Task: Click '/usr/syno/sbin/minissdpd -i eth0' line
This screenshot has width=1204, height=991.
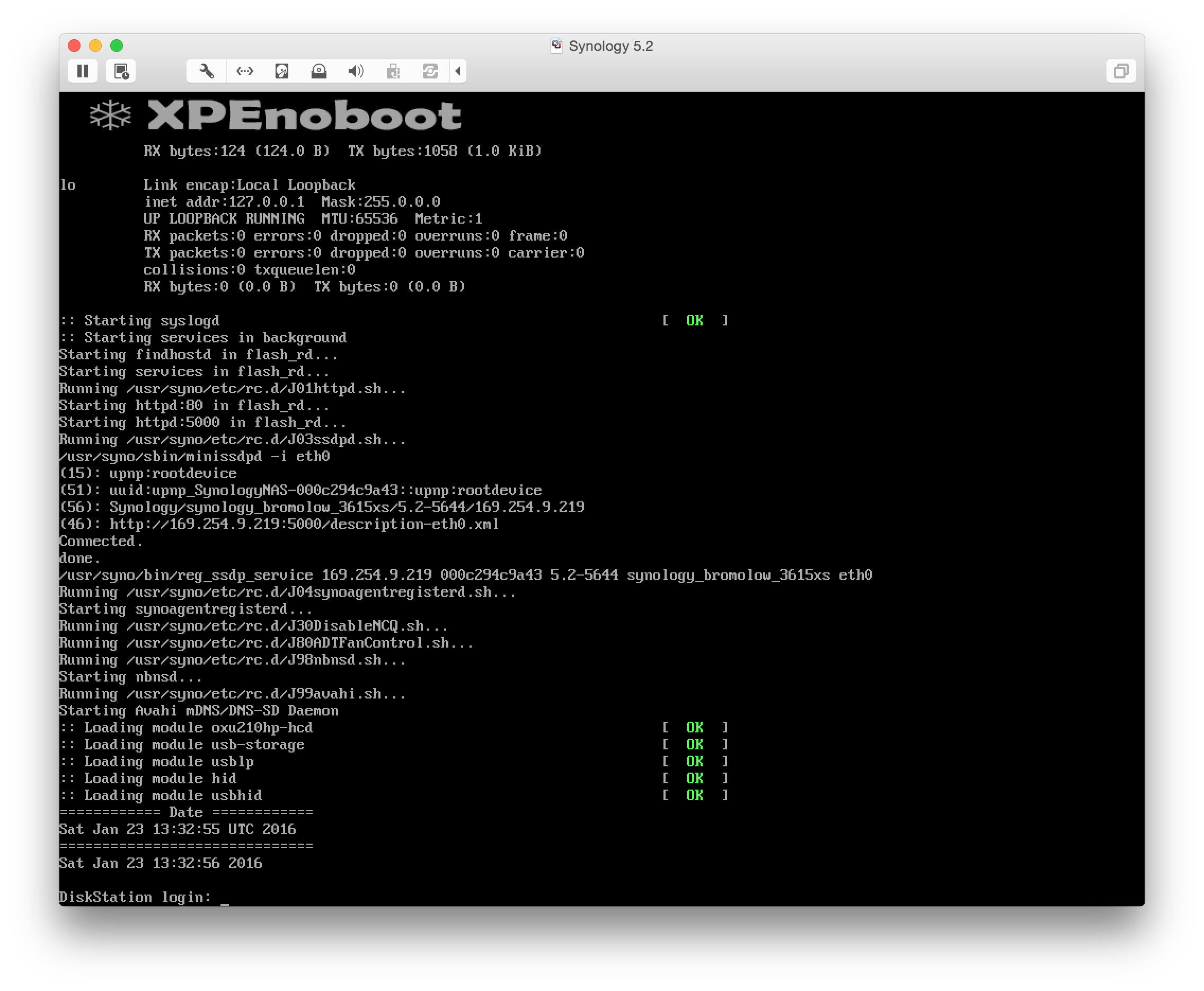Action: click(x=194, y=457)
